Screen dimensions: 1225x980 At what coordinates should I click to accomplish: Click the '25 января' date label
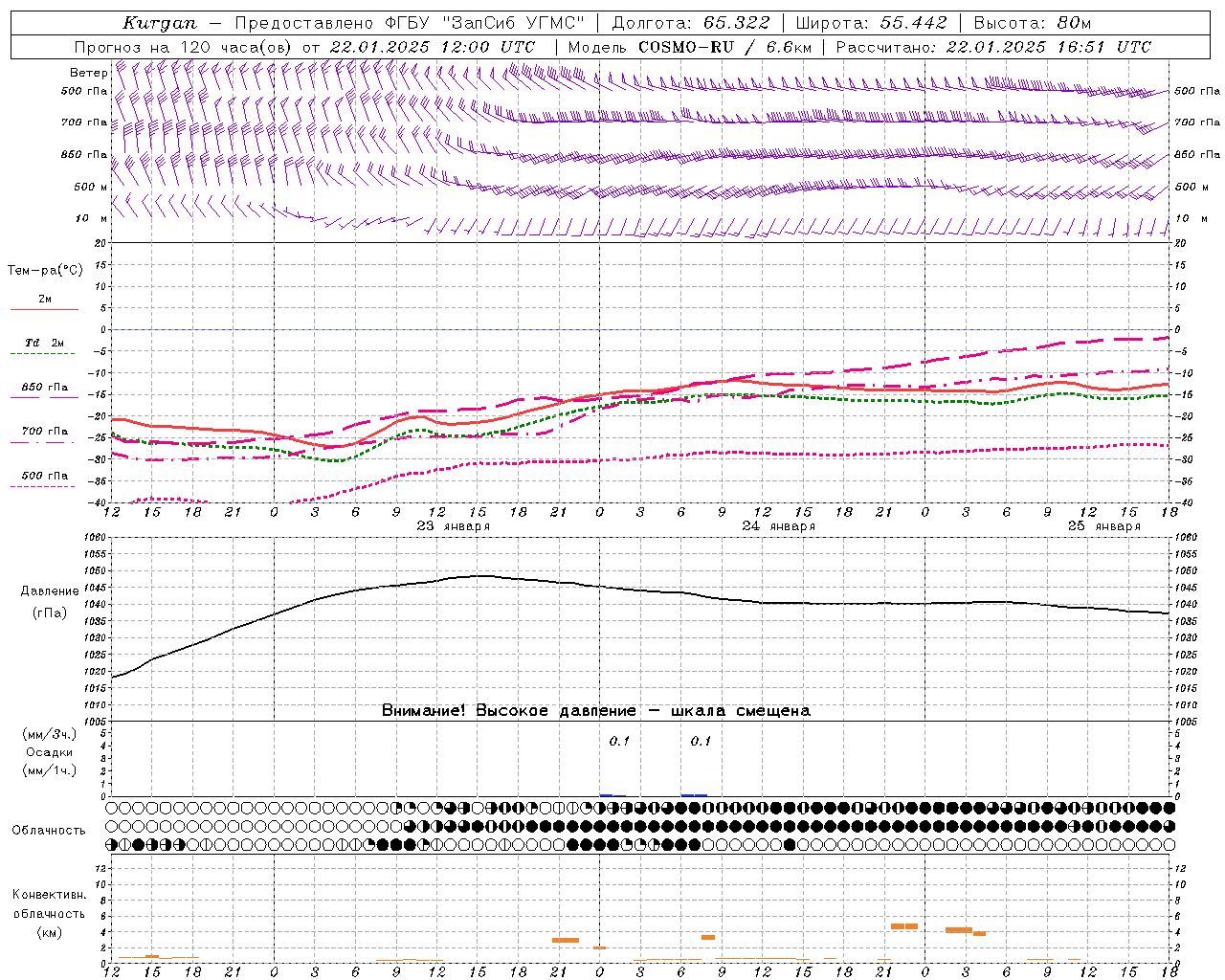1104,526
